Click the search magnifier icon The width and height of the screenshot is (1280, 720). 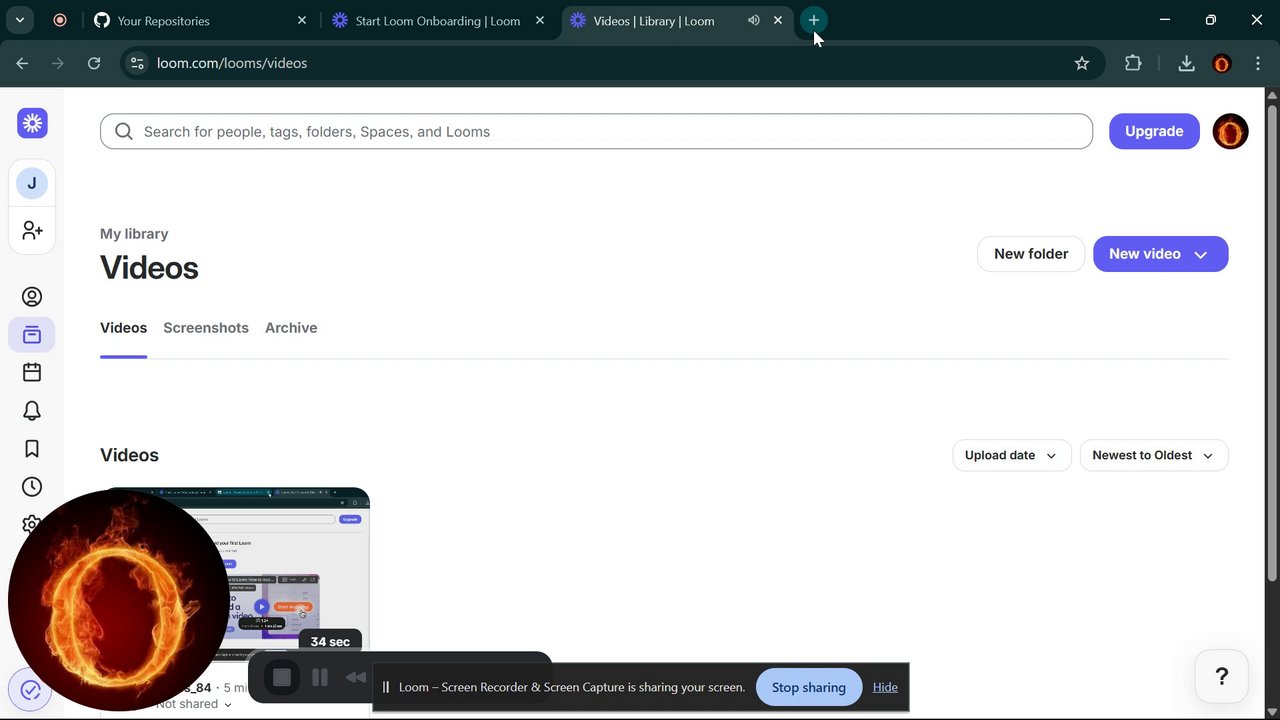pyautogui.click(x=124, y=131)
